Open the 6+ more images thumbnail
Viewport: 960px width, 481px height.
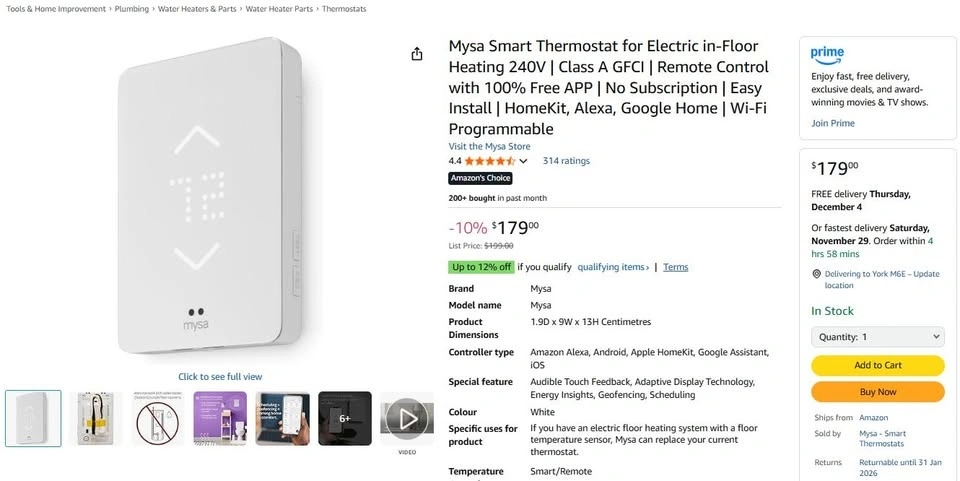(345, 418)
